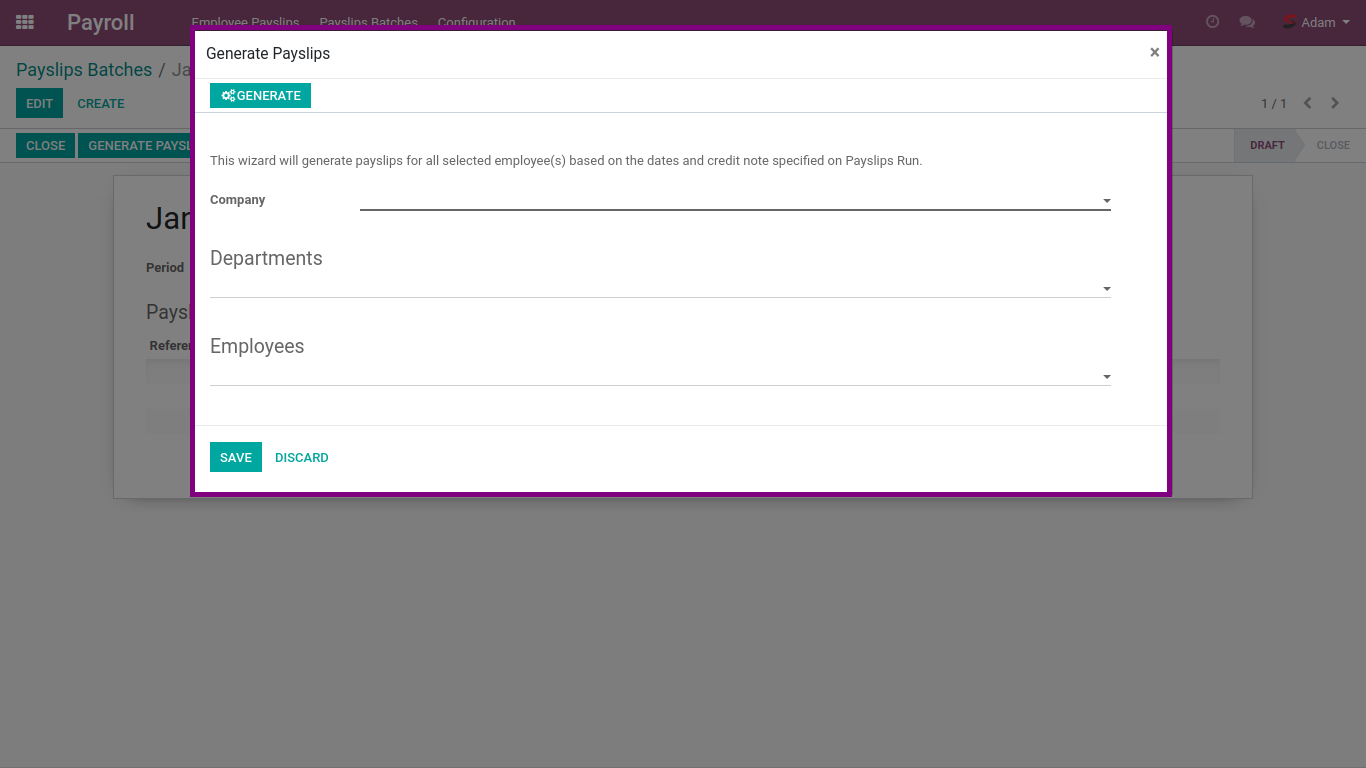Viewport: 1366px width, 768px height.
Task: Close the Generate Payslips dialog with X
Action: (x=1154, y=53)
